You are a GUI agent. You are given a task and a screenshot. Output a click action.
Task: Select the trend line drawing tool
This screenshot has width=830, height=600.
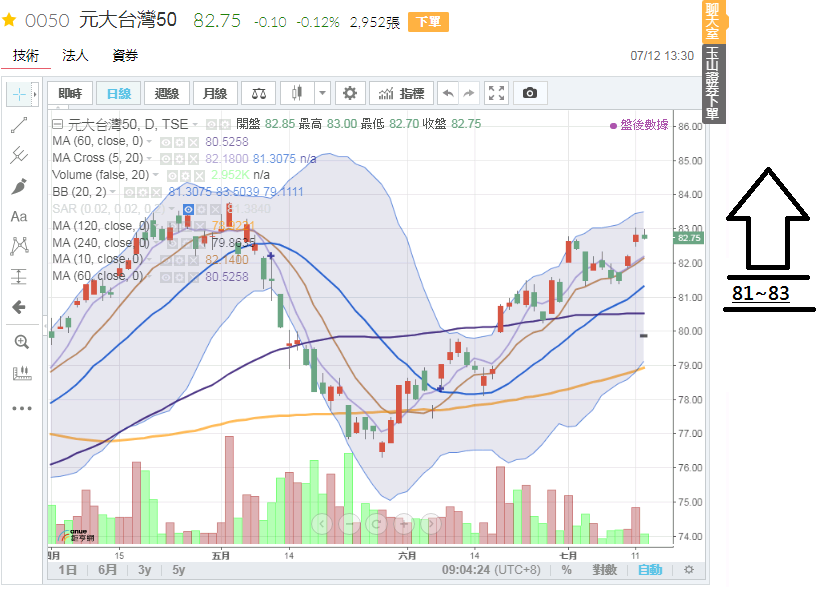coord(19,125)
